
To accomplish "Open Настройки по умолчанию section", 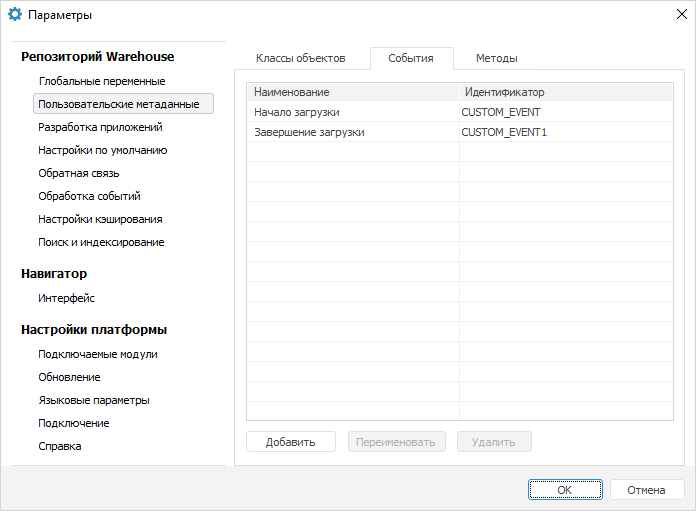I will pos(102,150).
